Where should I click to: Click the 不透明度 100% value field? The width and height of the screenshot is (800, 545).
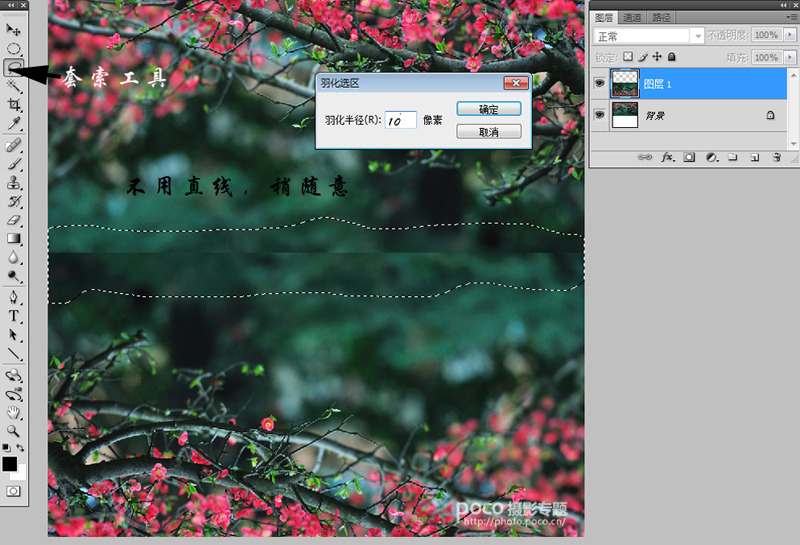(767, 35)
